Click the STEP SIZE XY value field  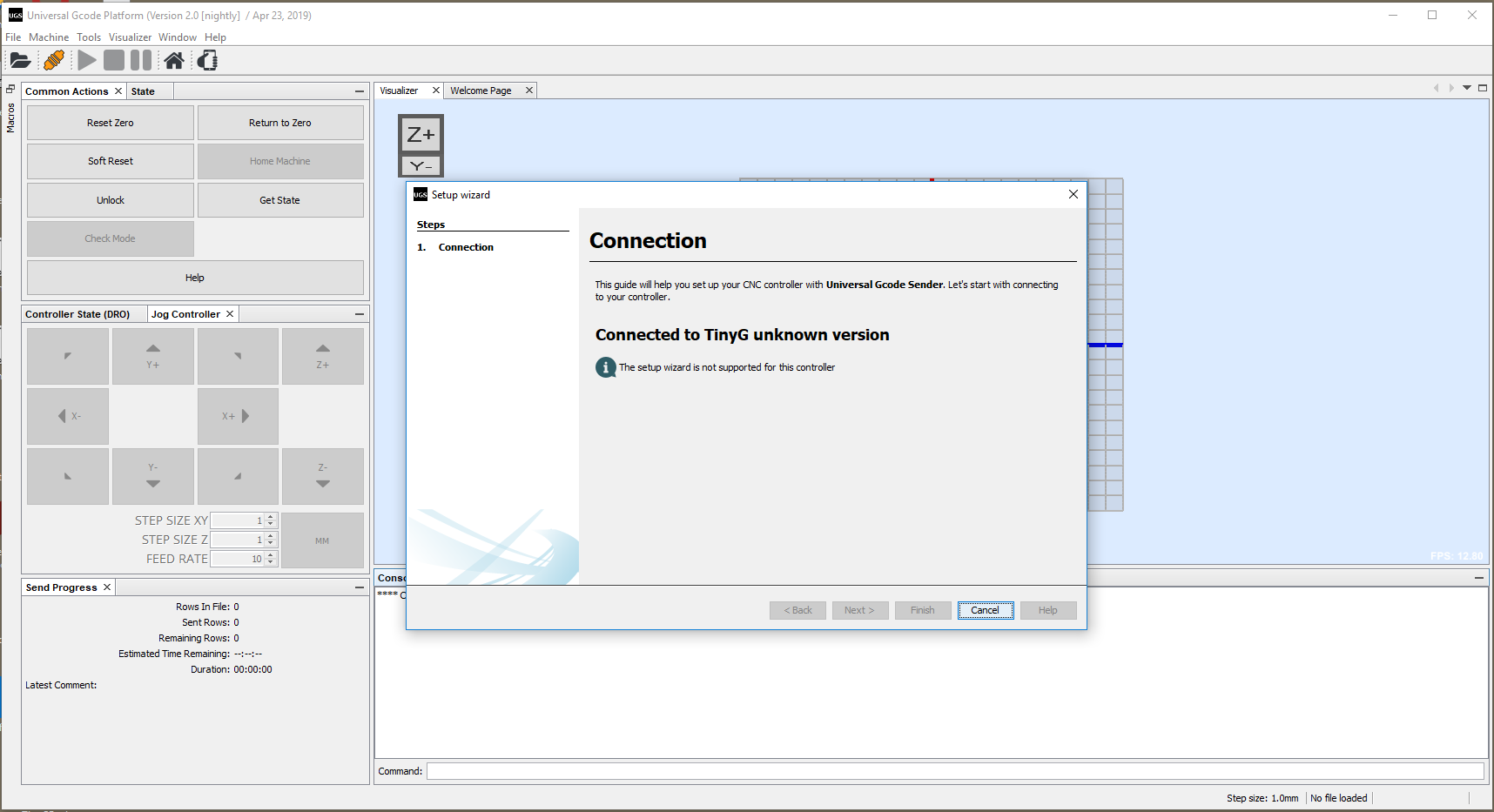pyautogui.click(x=238, y=520)
